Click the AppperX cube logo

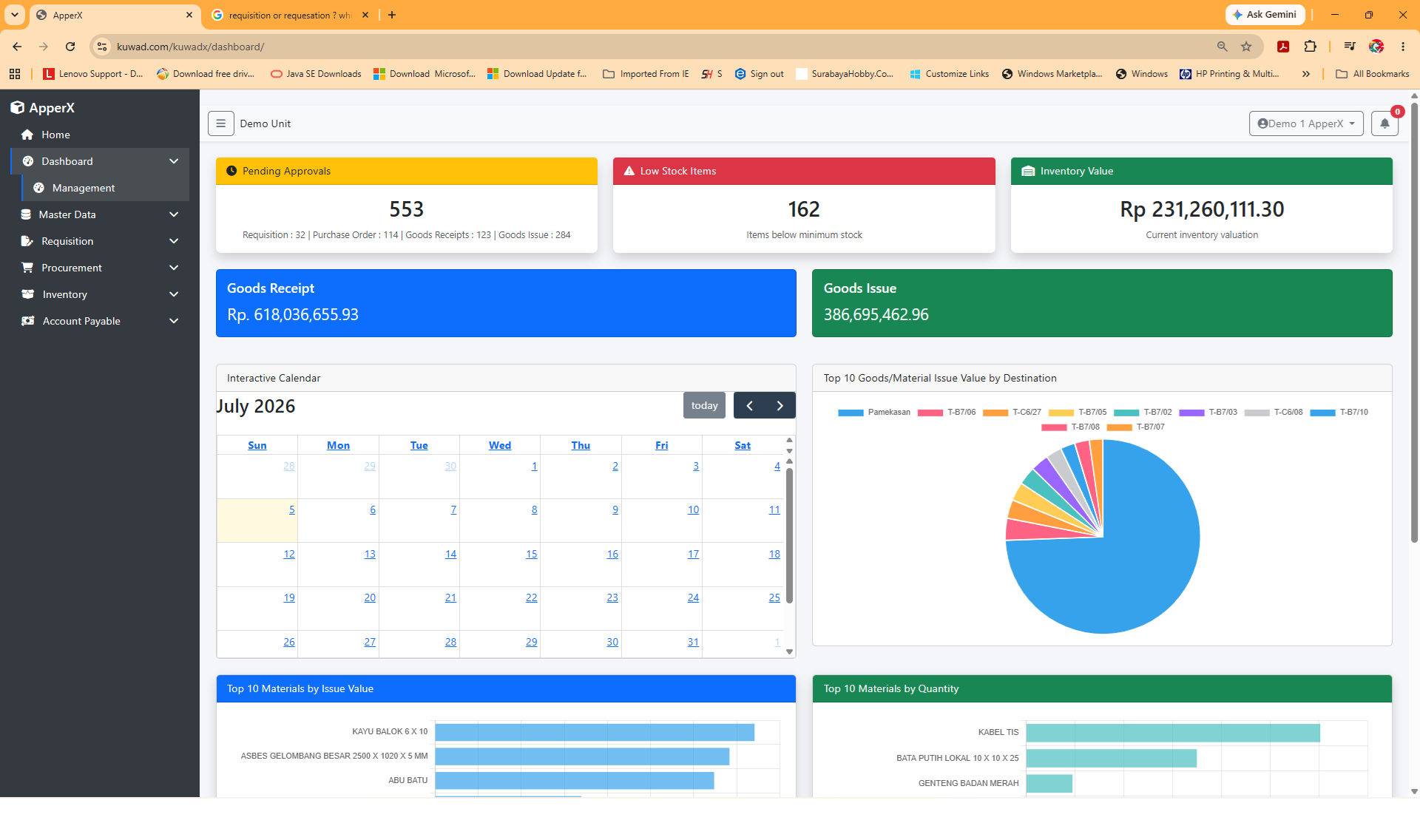coord(18,108)
